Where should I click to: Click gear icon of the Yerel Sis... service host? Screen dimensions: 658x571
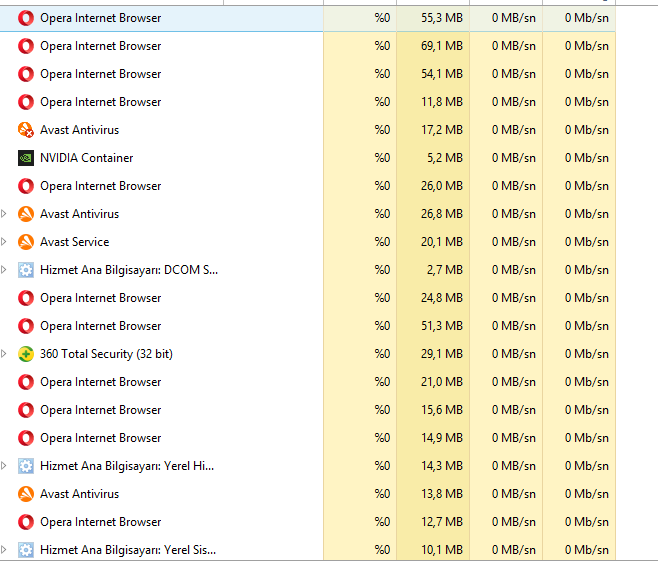click(26, 550)
